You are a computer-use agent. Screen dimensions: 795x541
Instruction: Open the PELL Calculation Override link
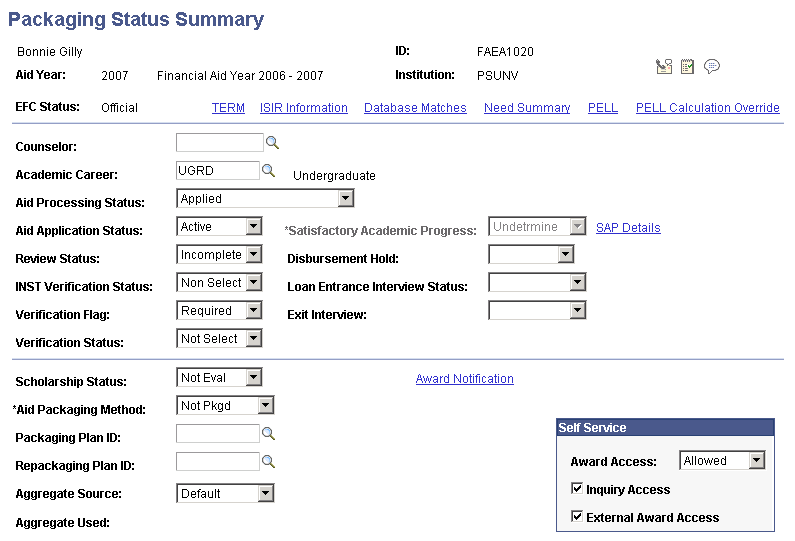708,107
